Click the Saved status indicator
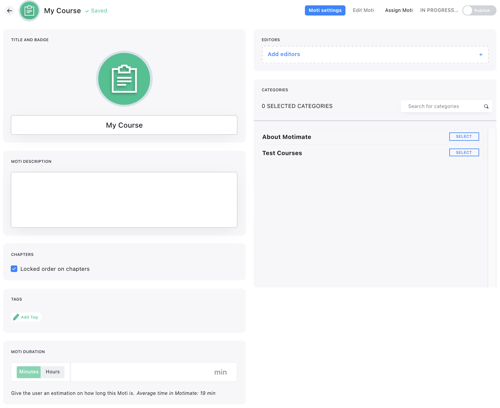 (96, 11)
